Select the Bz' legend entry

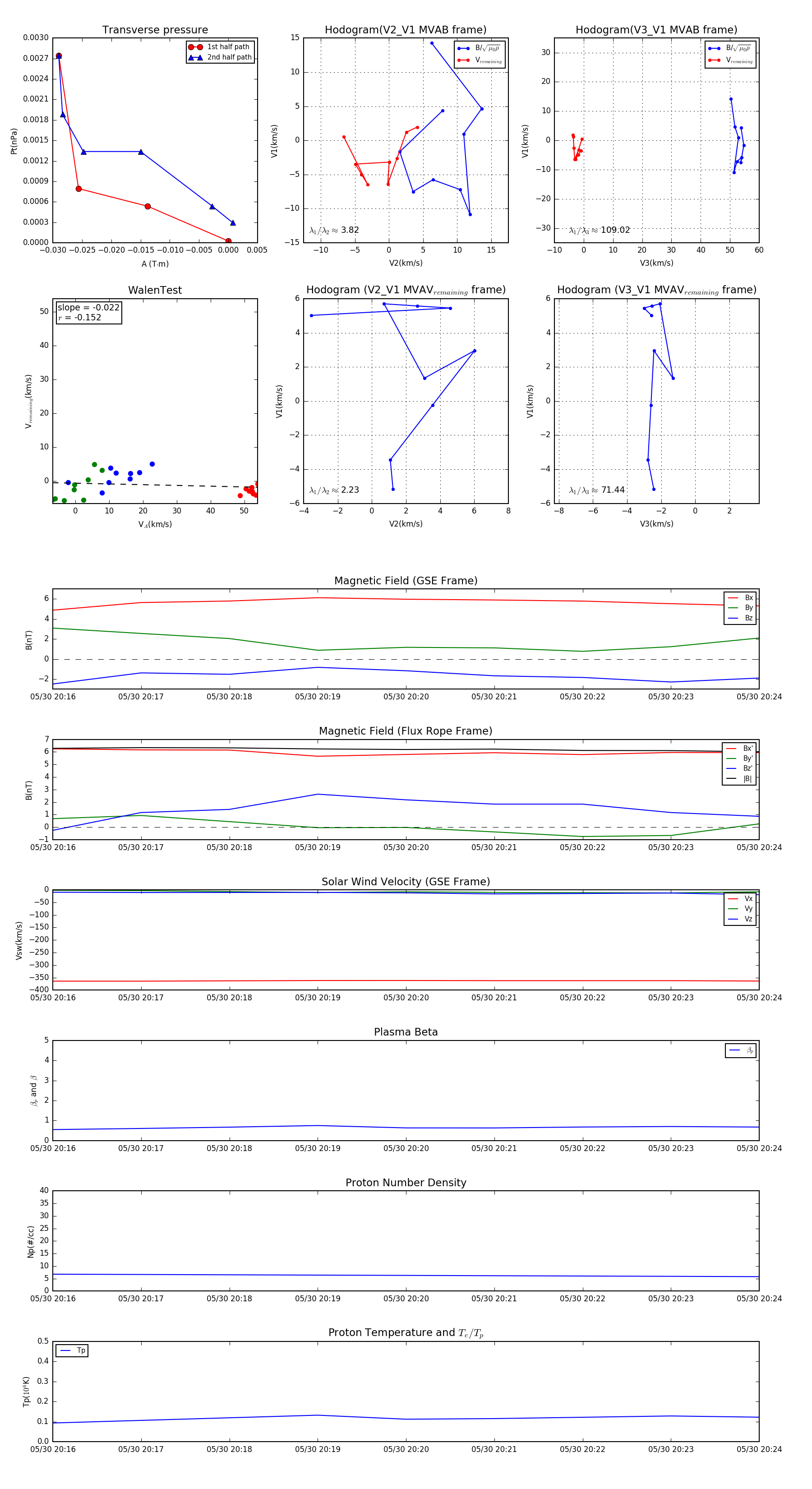(739, 768)
